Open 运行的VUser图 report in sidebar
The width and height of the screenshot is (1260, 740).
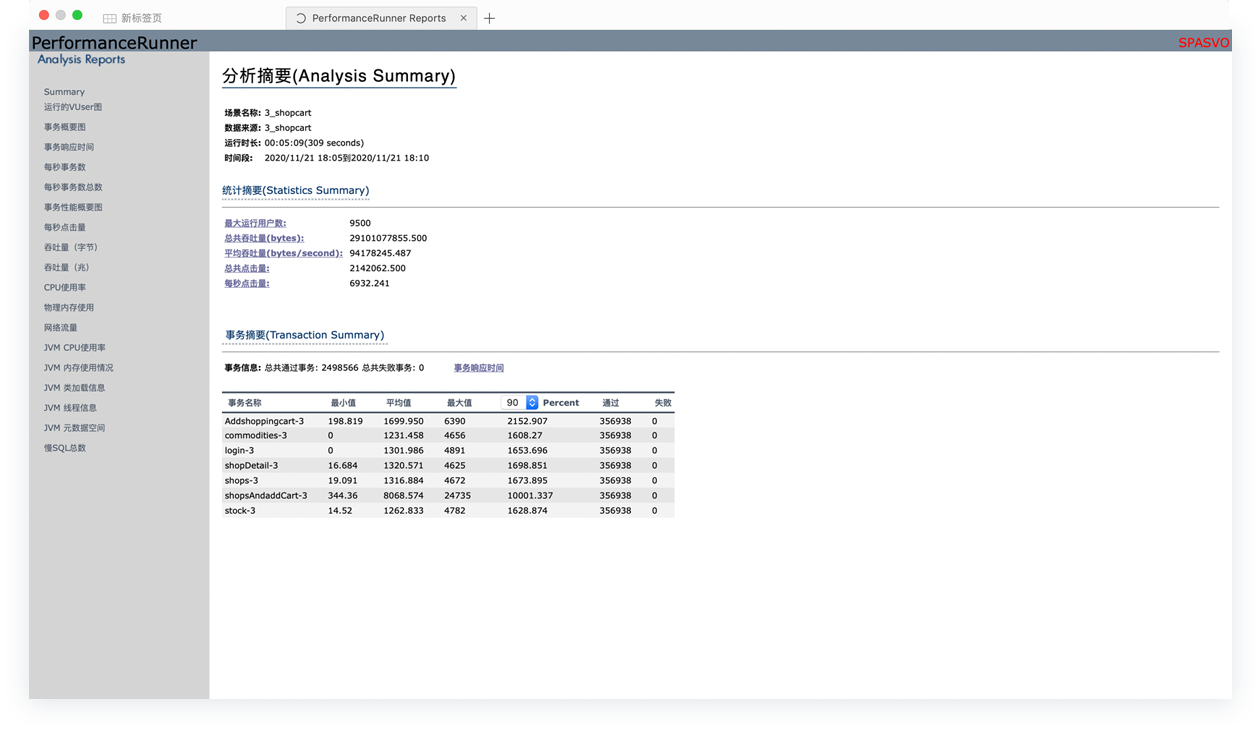click(x=73, y=107)
